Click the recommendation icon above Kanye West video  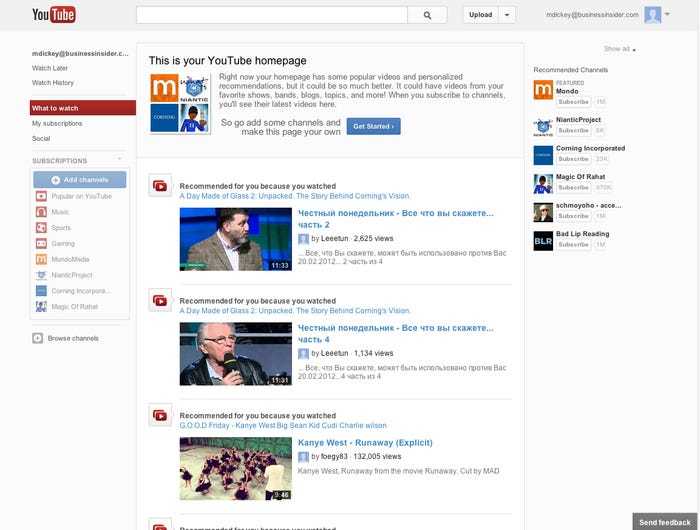pyautogui.click(x=160, y=415)
